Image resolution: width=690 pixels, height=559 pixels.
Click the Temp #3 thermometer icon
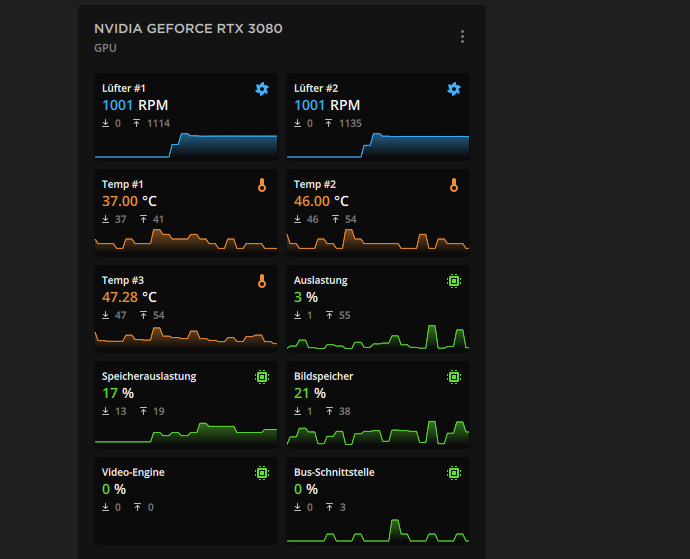click(x=262, y=281)
